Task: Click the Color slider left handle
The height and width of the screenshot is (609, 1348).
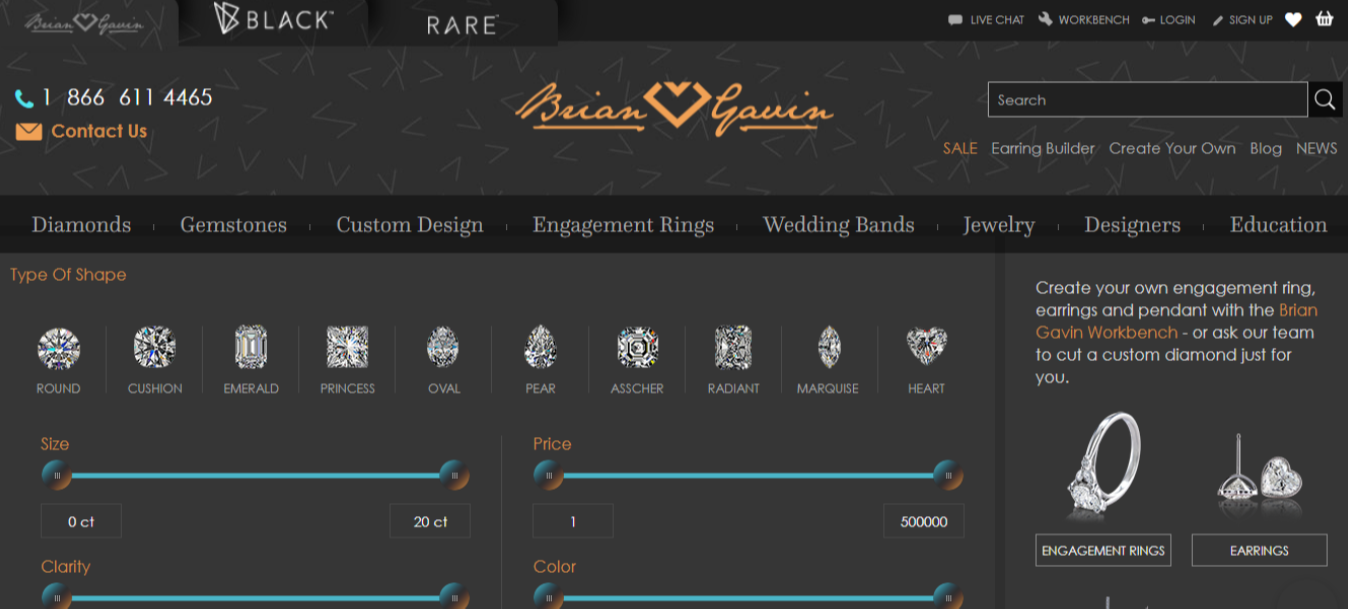Action: coord(548,598)
